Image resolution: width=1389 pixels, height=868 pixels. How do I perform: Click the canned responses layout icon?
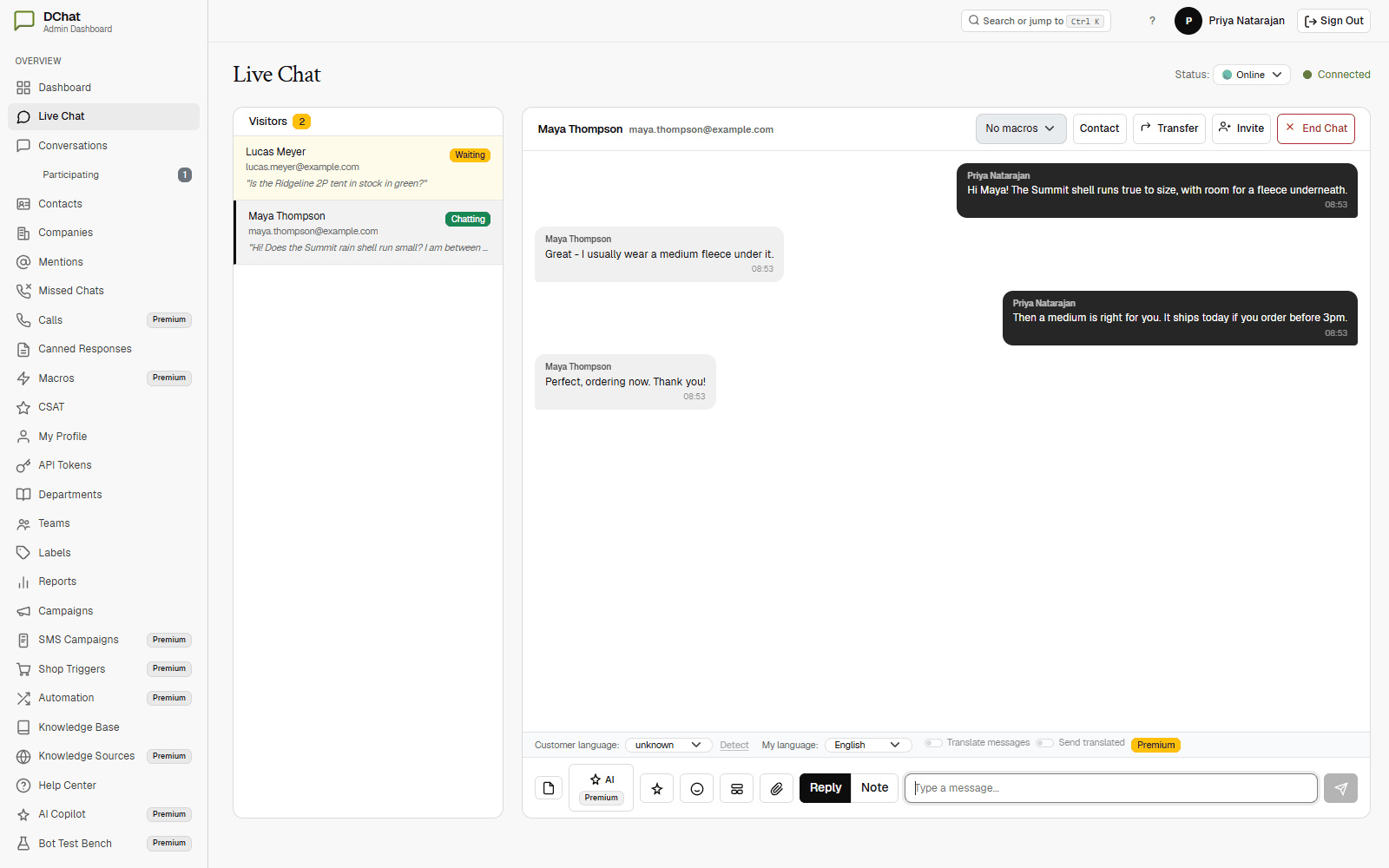click(x=737, y=788)
